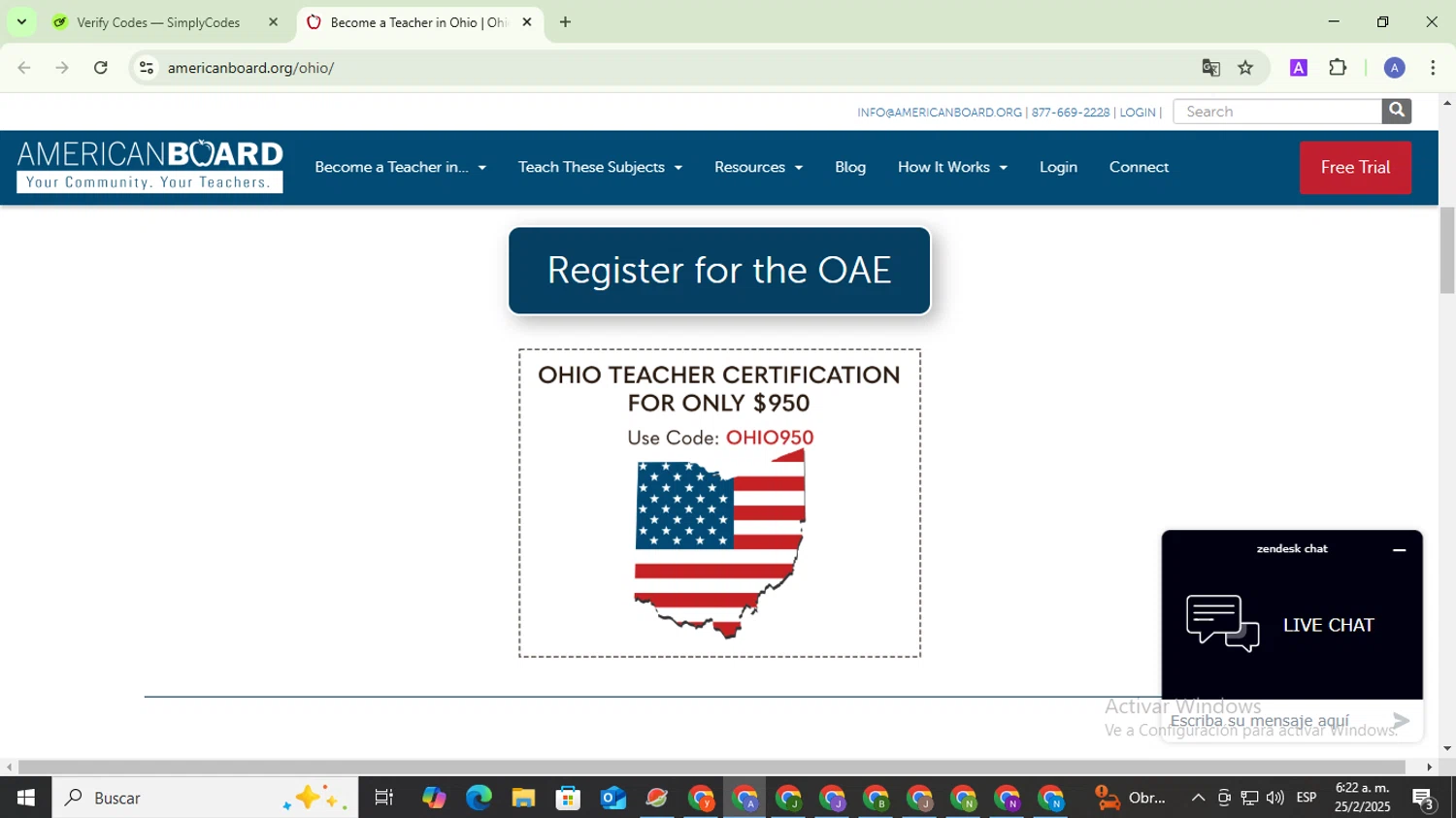
Task: Send chat message with arrow icon
Action: pos(1401,720)
